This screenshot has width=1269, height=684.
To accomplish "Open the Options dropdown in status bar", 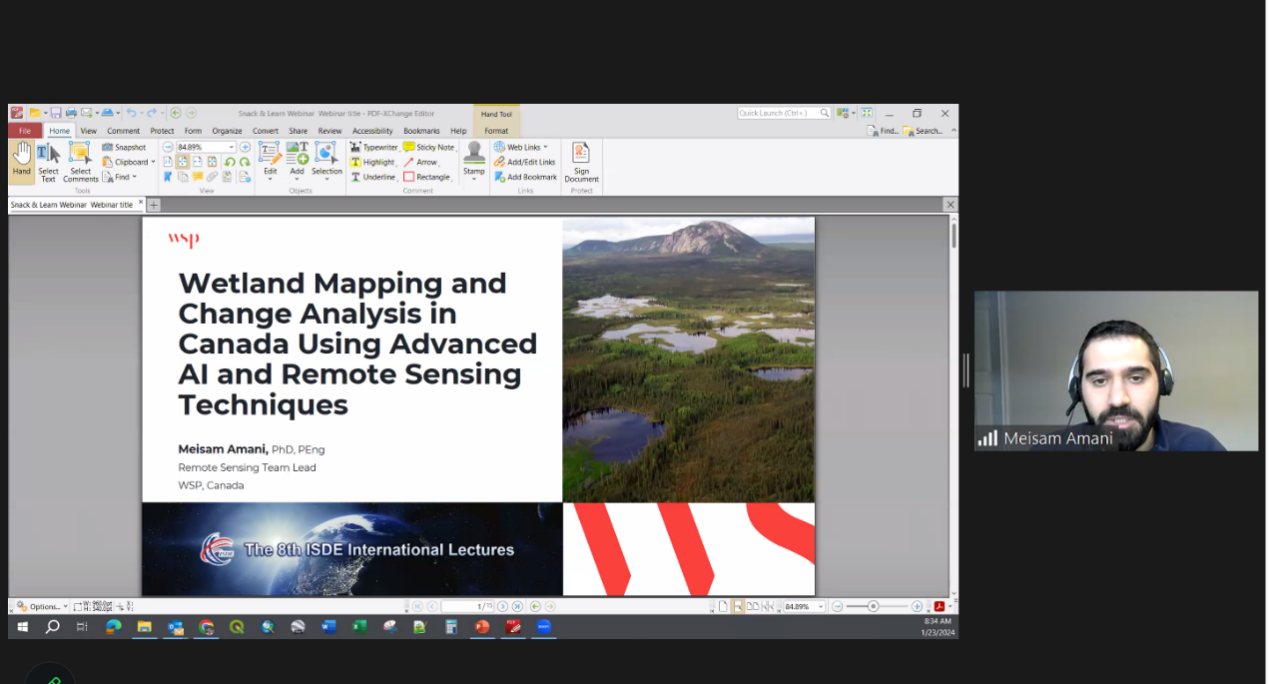I will (41, 606).
